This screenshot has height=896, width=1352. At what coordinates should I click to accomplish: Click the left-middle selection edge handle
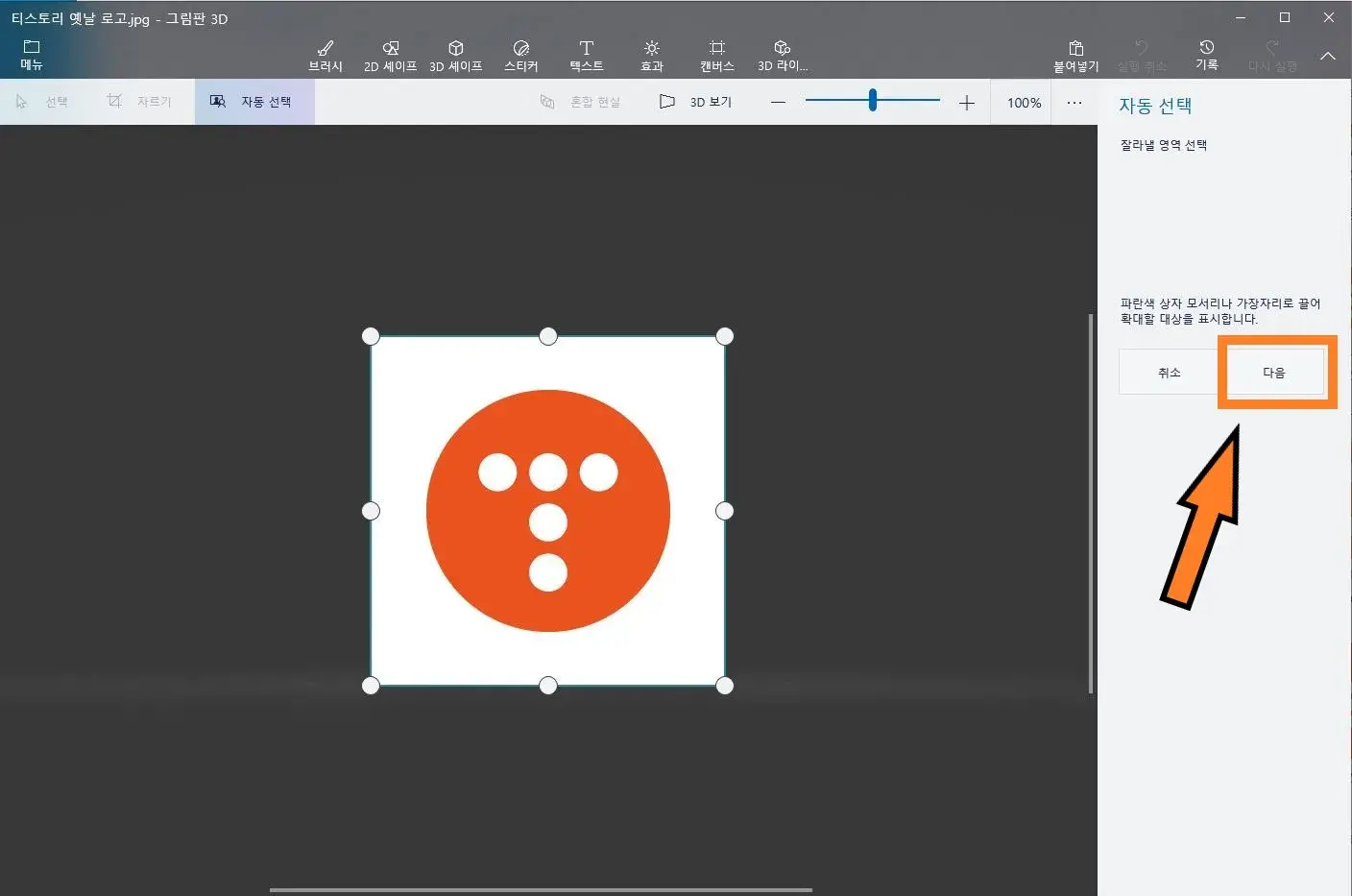pyautogui.click(x=371, y=511)
